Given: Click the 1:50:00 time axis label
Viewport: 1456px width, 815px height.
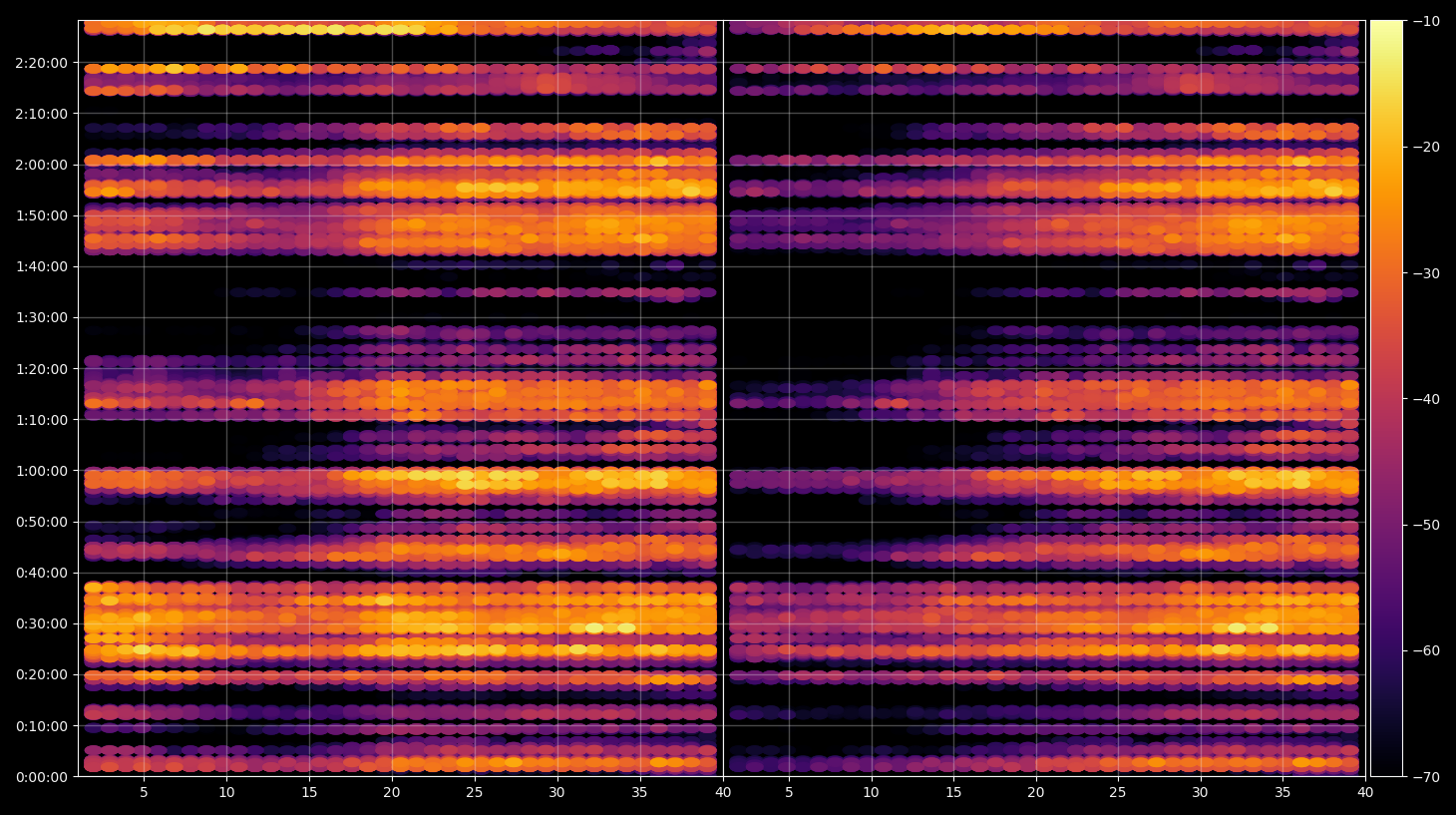Looking at the screenshot, I should (42, 215).
